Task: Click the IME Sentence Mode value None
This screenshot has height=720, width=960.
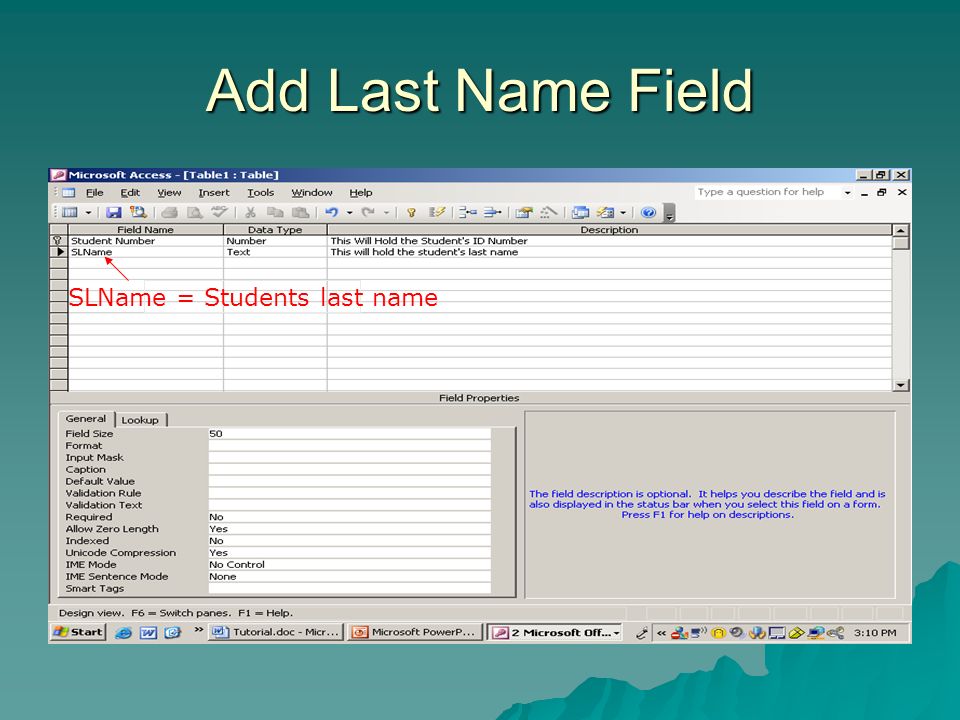Action: coord(350,576)
